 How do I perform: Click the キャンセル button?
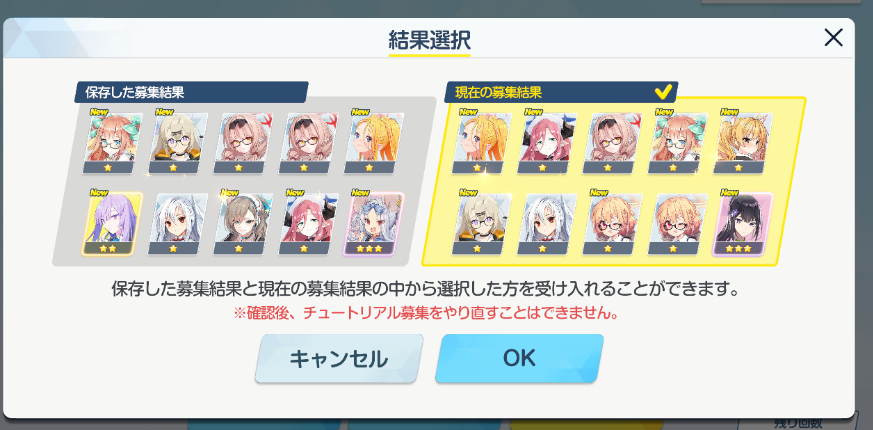tap(339, 358)
